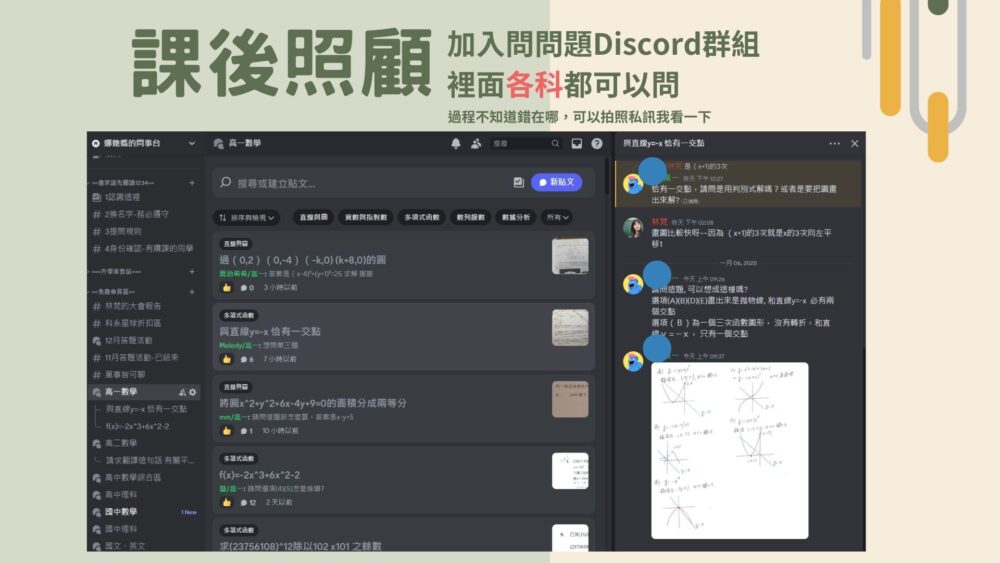The width and height of the screenshot is (1000, 563).
Task: Select sidebar thread f(x)=-2x^3+6x^2-2
Action: tap(138, 427)
